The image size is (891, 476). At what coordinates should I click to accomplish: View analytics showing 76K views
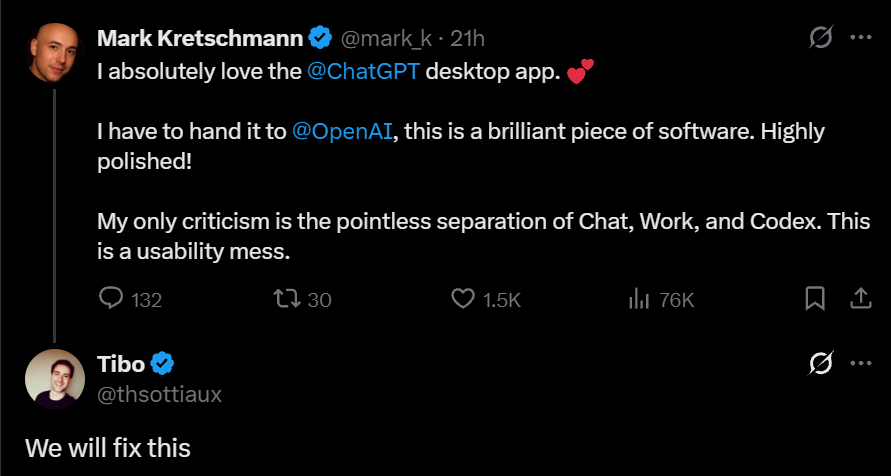click(661, 299)
